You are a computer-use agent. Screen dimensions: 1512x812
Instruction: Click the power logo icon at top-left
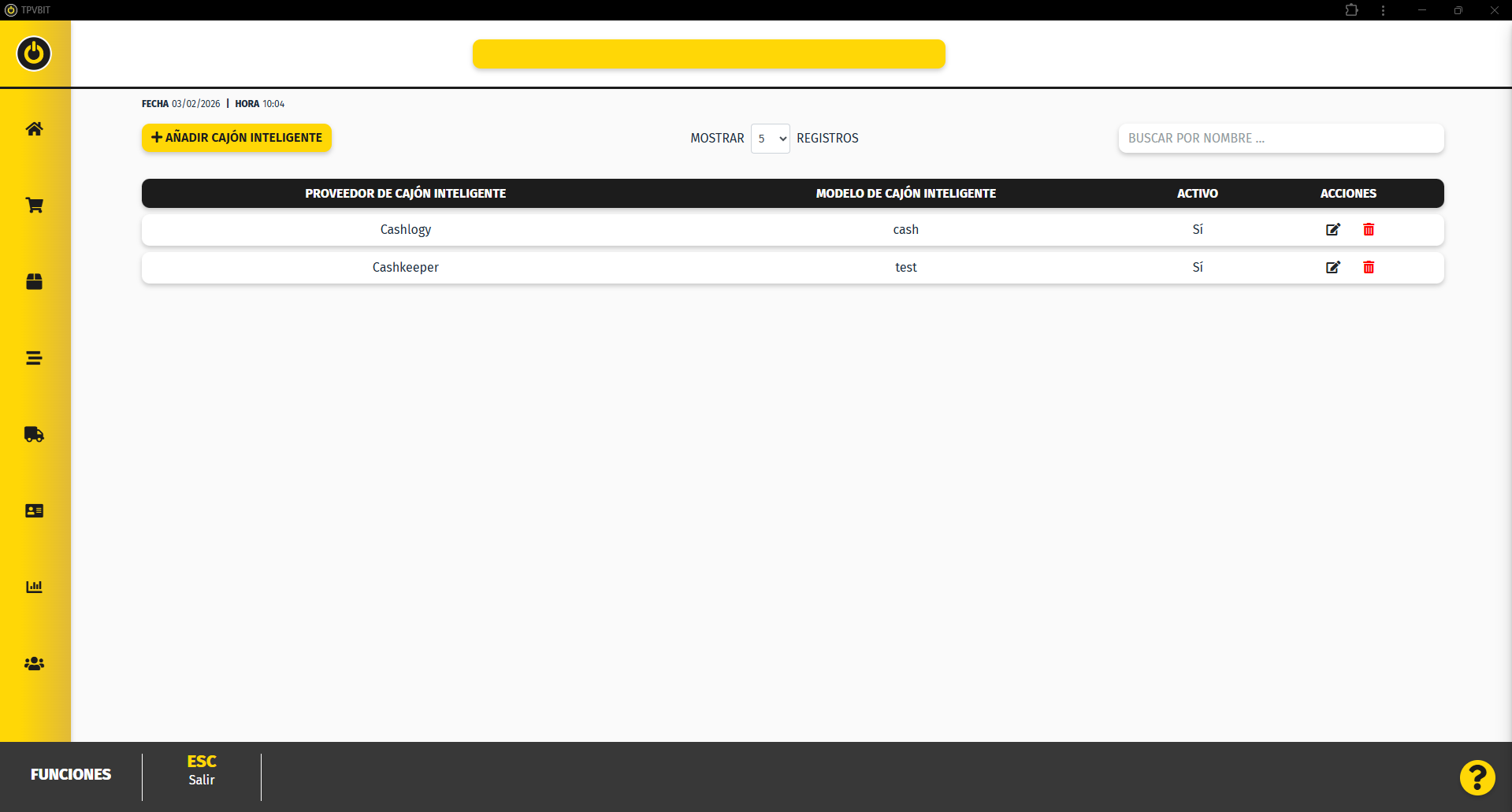pyautogui.click(x=34, y=54)
